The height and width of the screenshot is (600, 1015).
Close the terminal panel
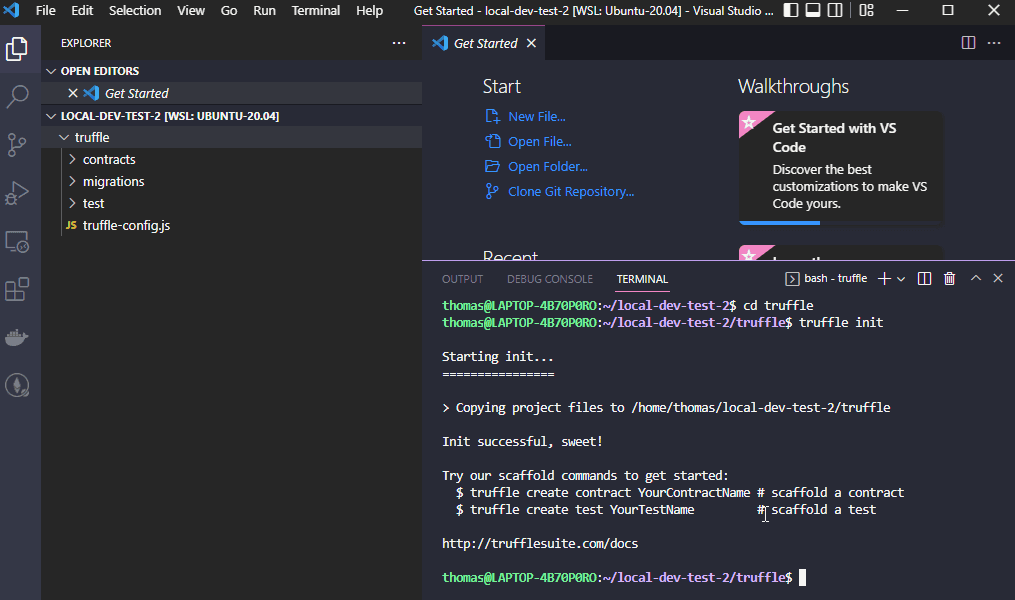click(x=998, y=278)
